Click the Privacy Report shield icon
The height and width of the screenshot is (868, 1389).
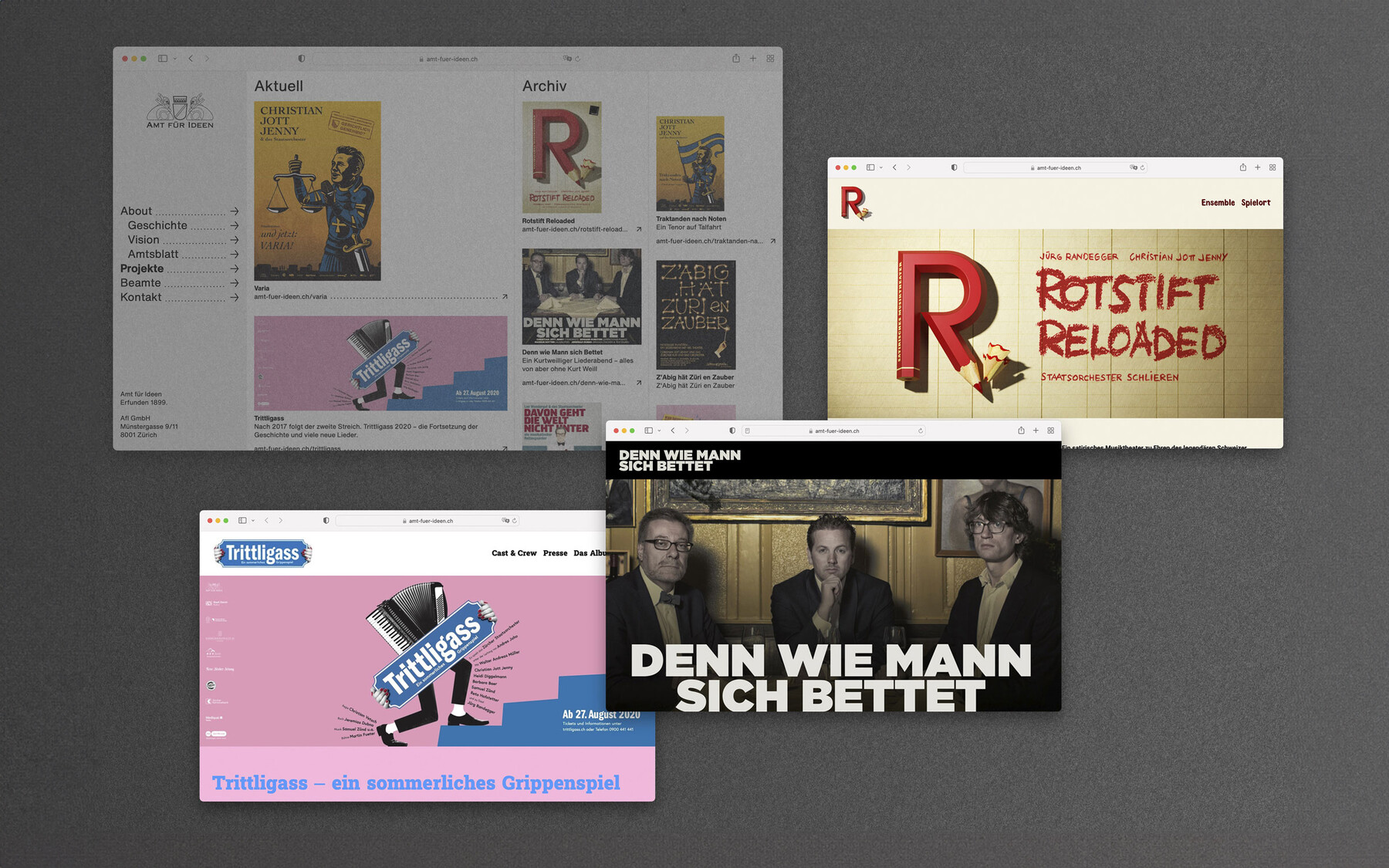tap(301, 58)
